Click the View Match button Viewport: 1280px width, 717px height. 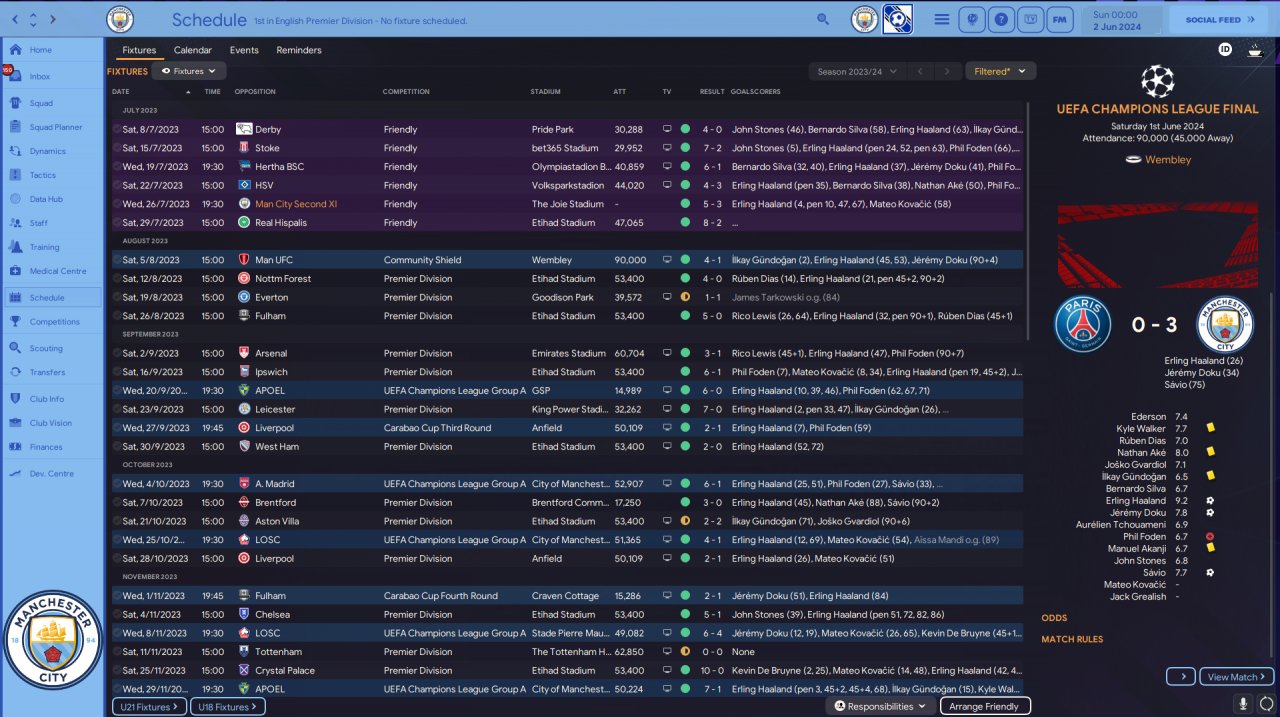pos(1237,677)
